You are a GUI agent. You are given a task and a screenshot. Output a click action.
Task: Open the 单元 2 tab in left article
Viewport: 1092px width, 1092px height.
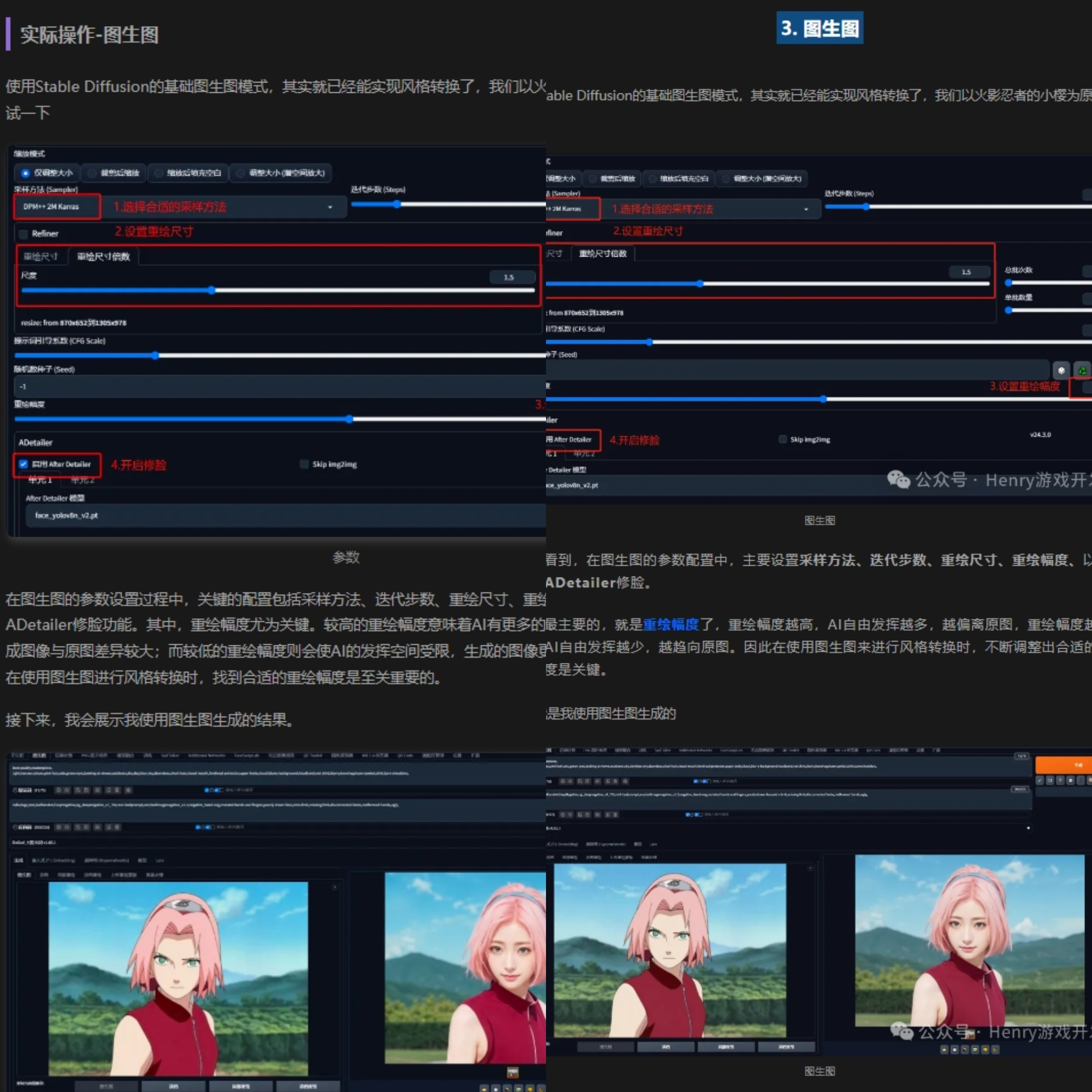(82, 480)
